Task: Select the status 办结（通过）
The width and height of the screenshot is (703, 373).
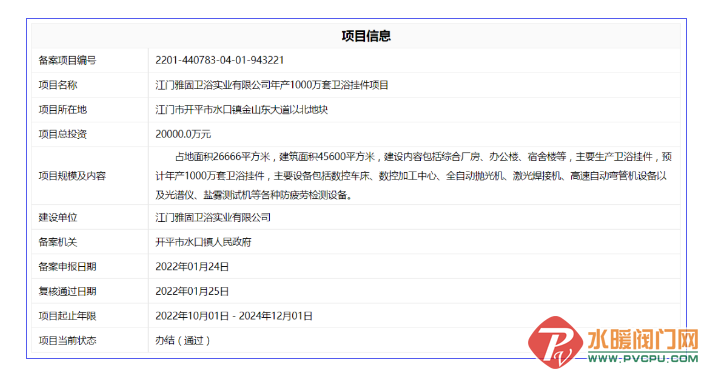Action: click(182, 341)
